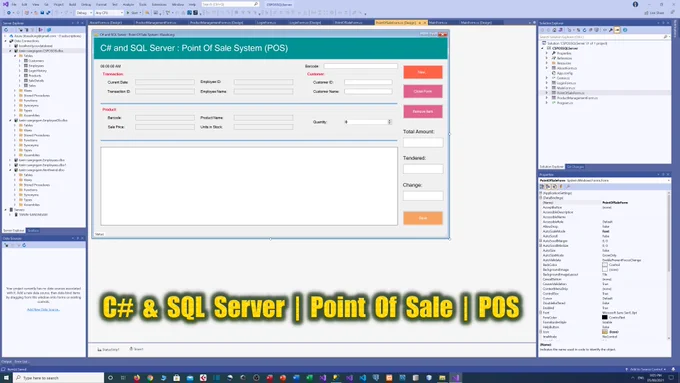Viewport: 680px width, 383px height.
Task: Expand the Servers node
Action: coord(6,210)
